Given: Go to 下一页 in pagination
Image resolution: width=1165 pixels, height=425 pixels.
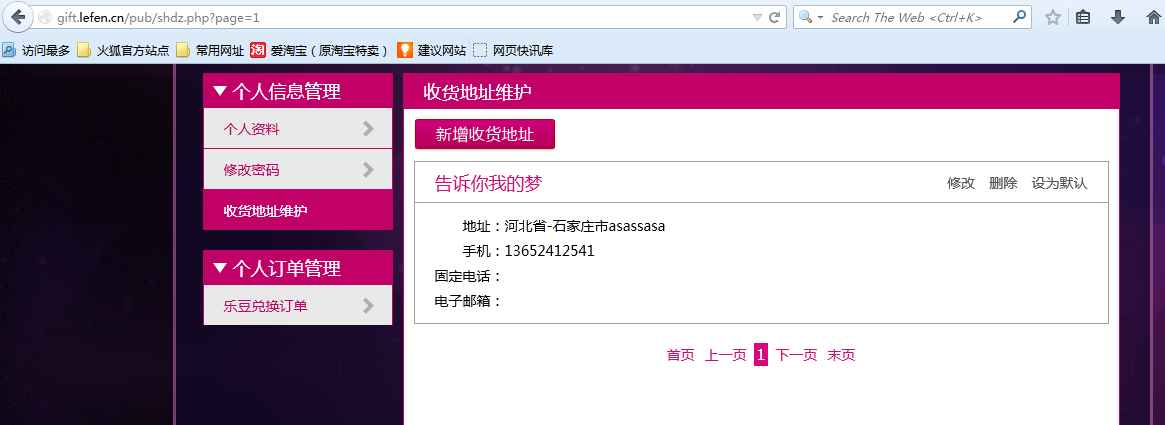Looking at the screenshot, I should (x=796, y=355).
